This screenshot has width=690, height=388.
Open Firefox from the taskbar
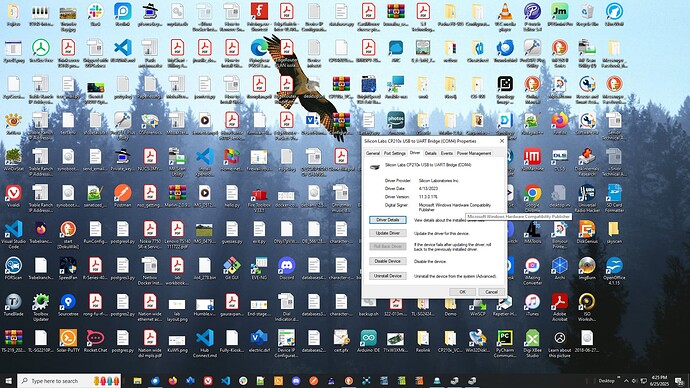172,381
